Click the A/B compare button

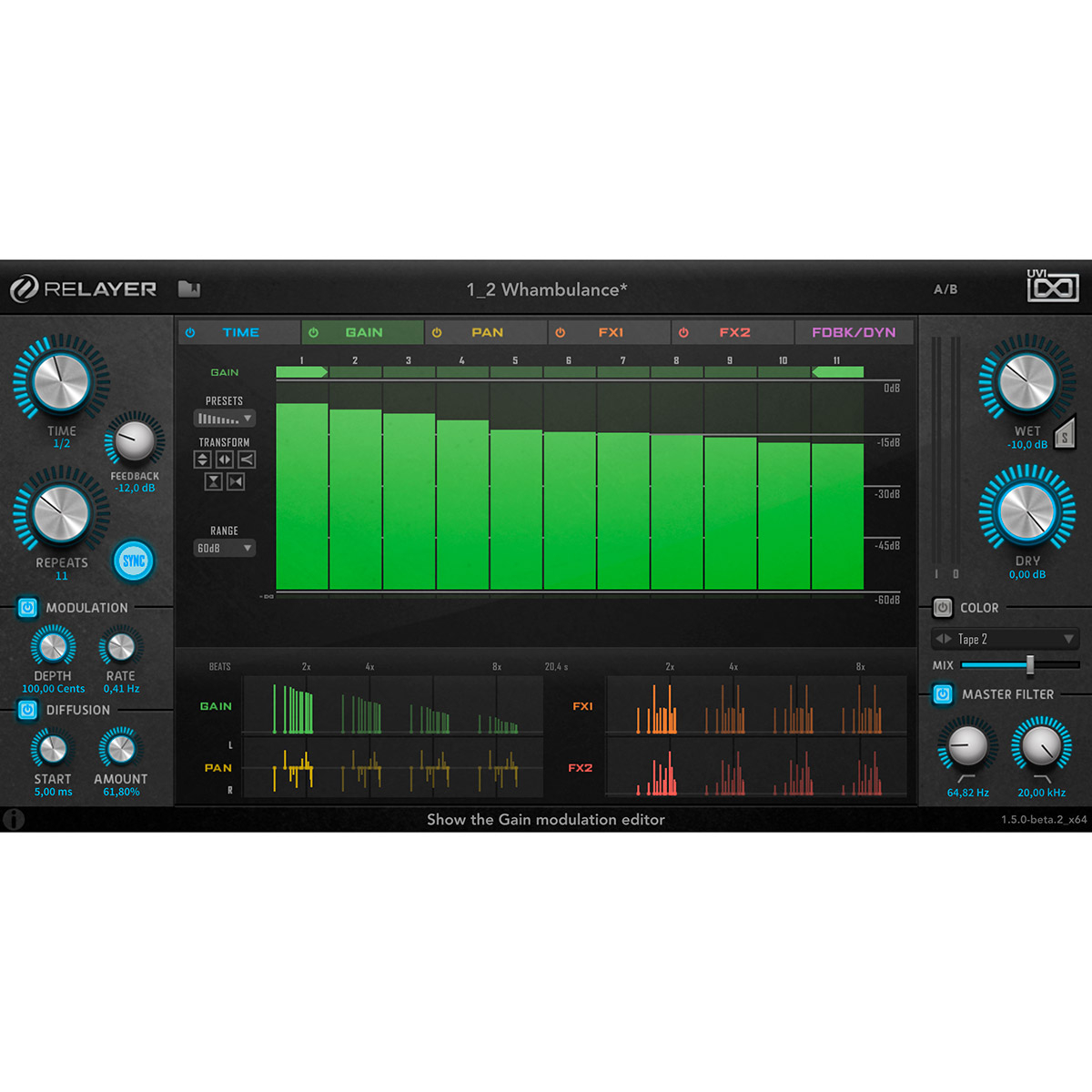click(x=945, y=289)
